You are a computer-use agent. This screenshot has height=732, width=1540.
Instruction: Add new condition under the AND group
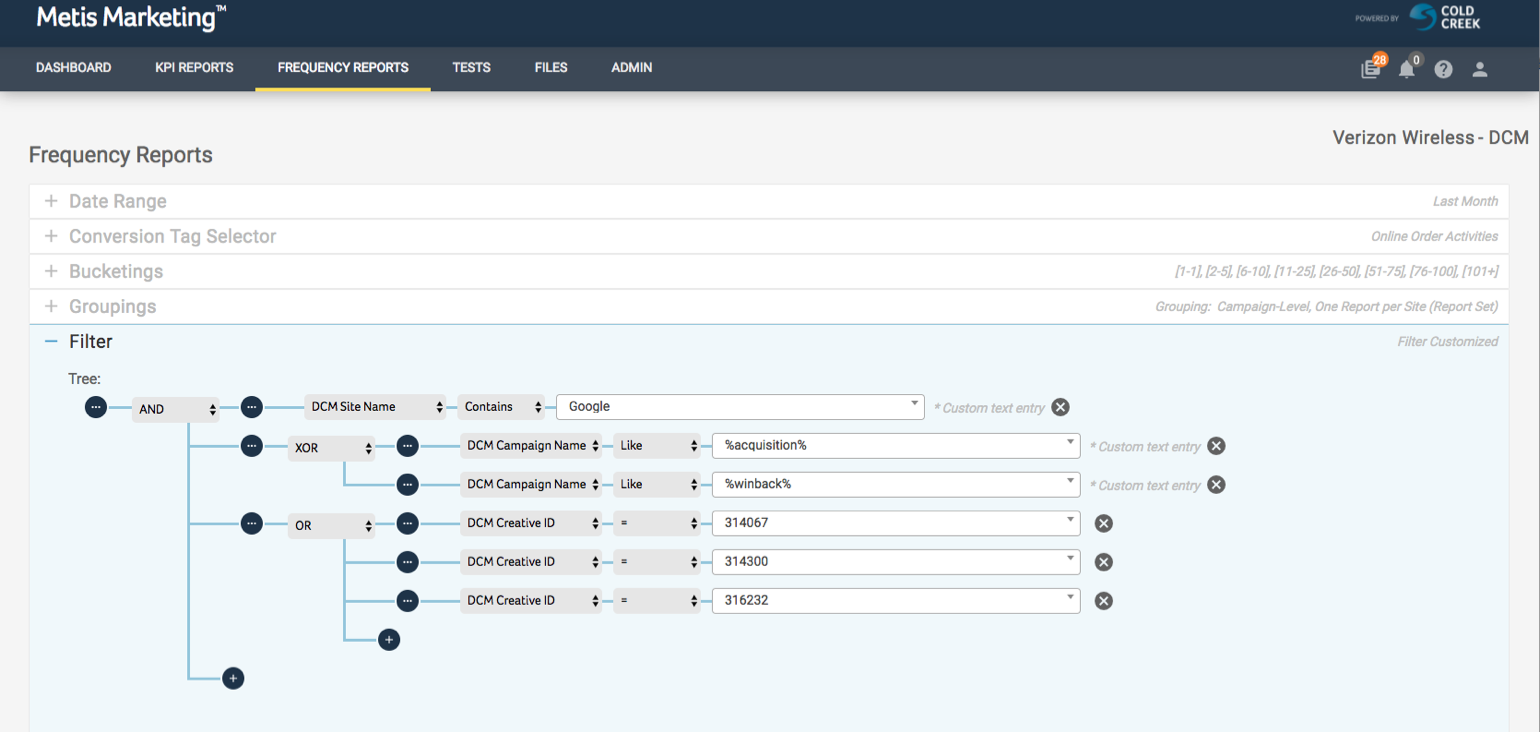coord(233,678)
